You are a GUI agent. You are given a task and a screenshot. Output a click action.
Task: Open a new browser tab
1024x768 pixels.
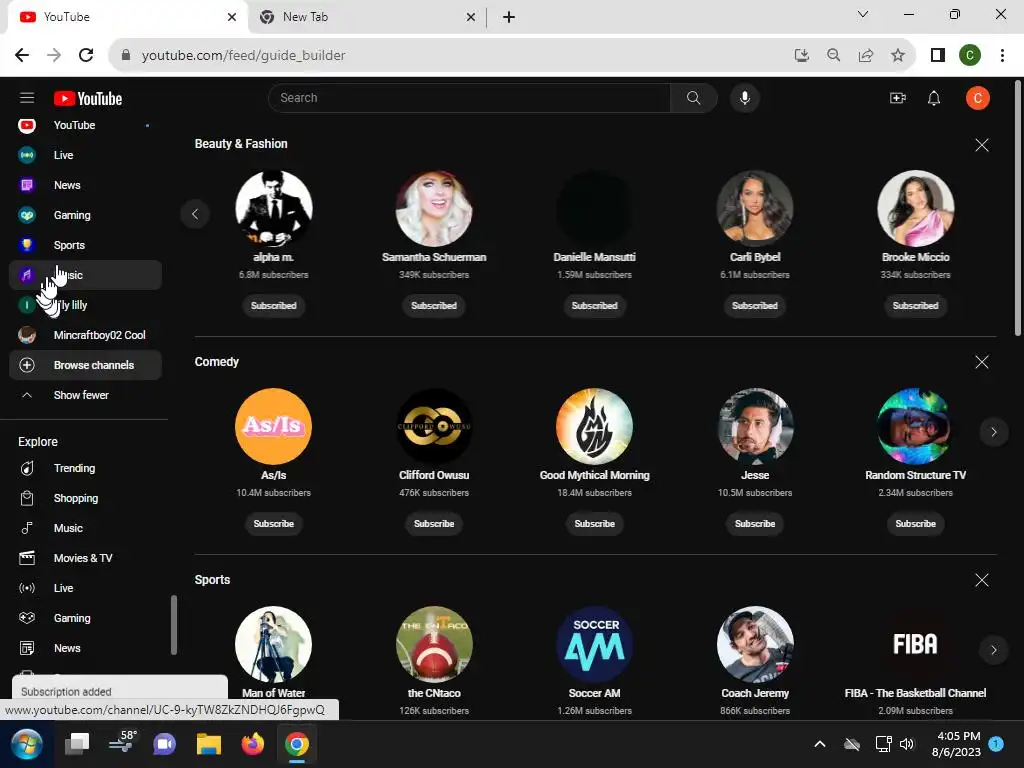click(509, 18)
